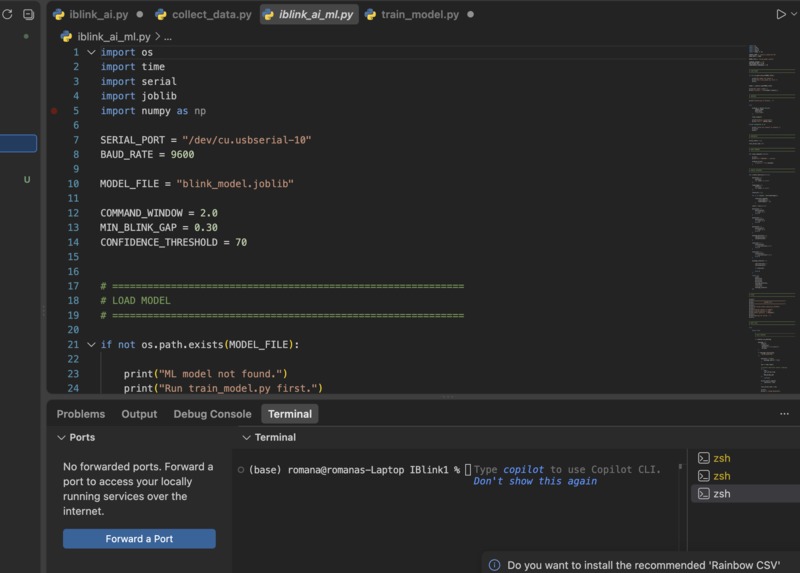Open the panel more actions ellipsis
Screen dimensions: 800x573
(784, 414)
